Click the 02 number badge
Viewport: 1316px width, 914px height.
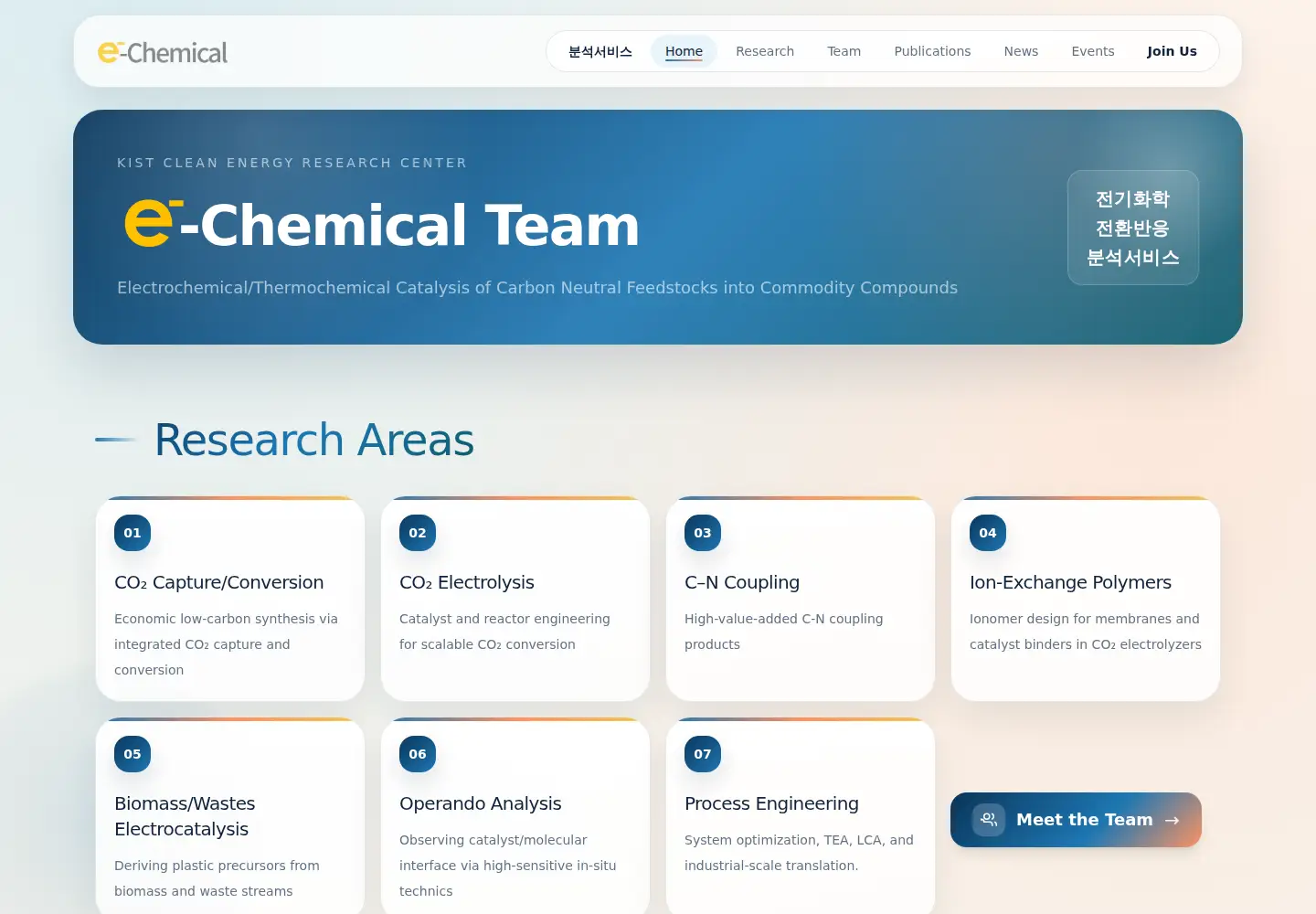(418, 533)
